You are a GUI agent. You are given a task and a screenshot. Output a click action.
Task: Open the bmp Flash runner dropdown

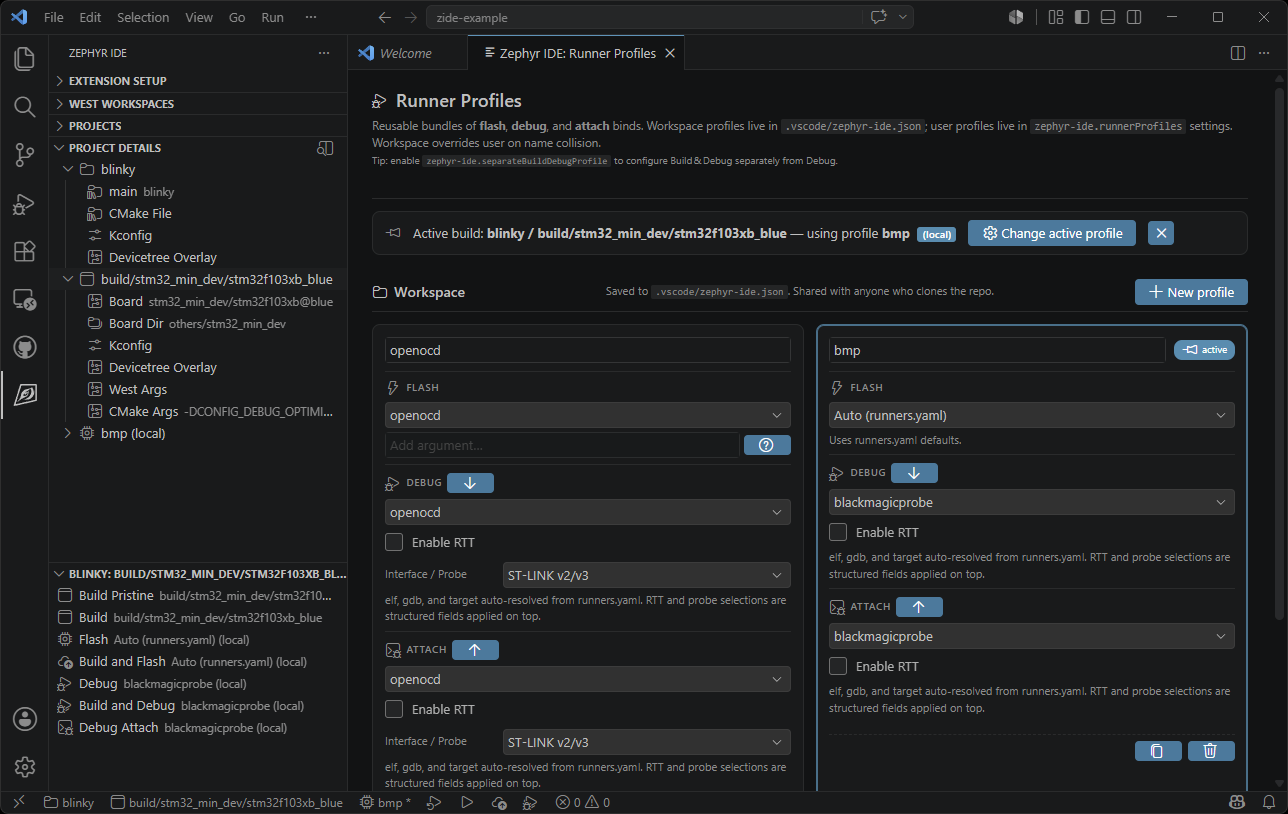point(1031,415)
